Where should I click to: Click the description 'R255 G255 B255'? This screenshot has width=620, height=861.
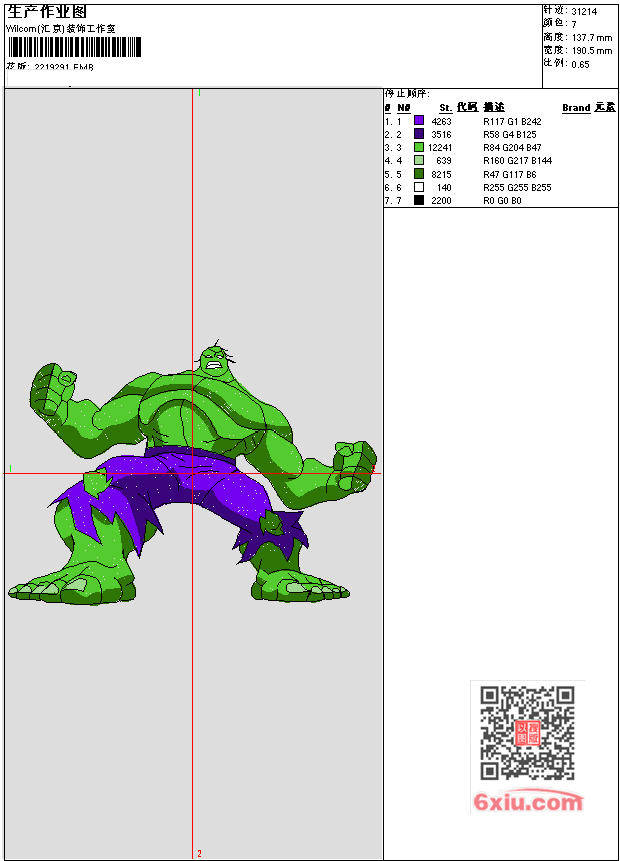tap(517, 188)
